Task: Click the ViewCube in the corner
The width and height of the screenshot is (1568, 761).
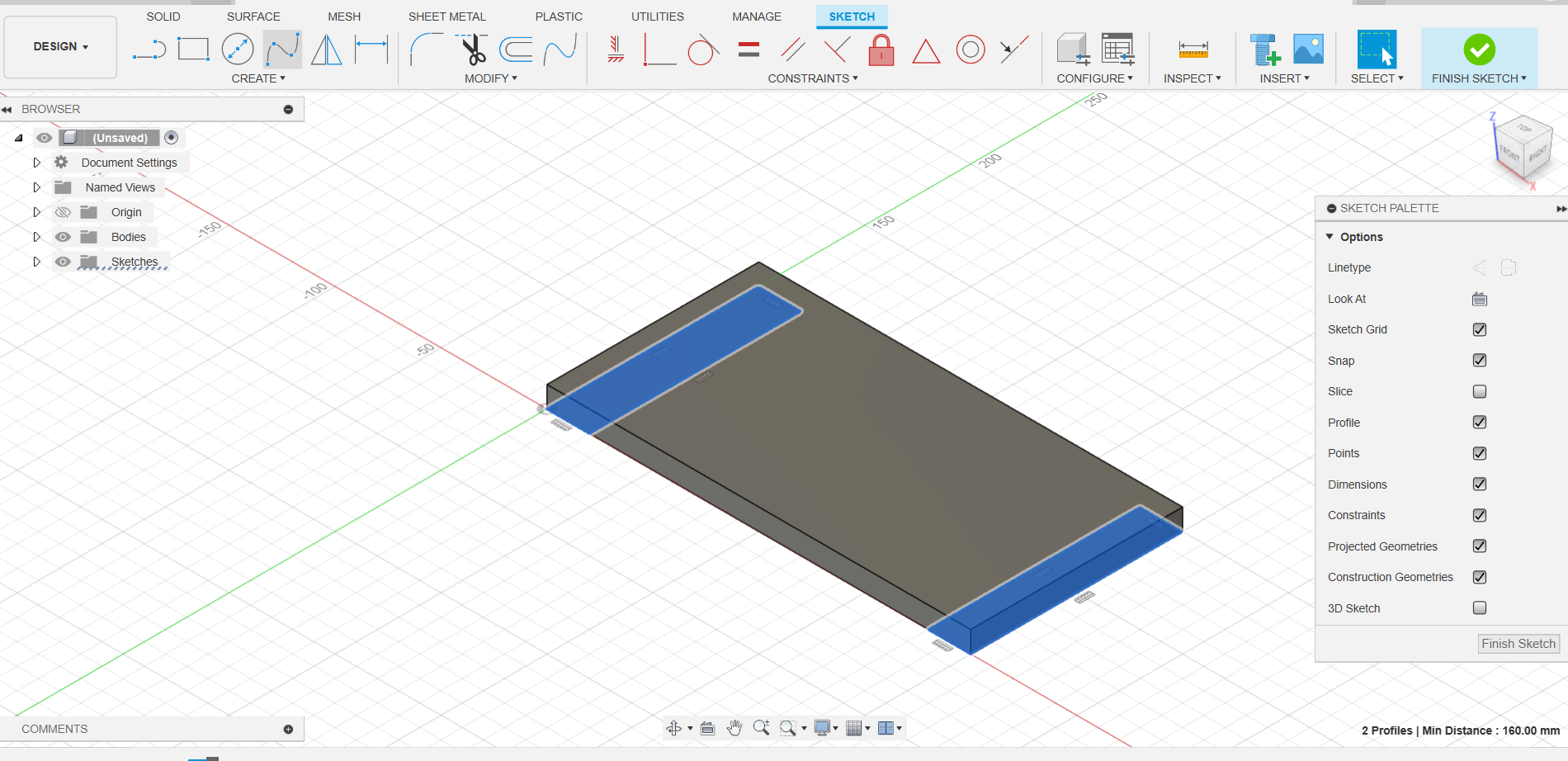Action: pyautogui.click(x=1523, y=147)
